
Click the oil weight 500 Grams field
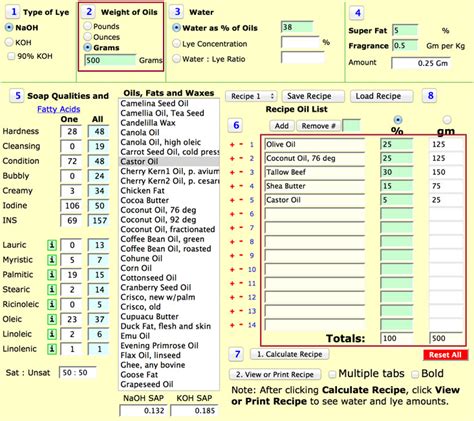click(111, 60)
